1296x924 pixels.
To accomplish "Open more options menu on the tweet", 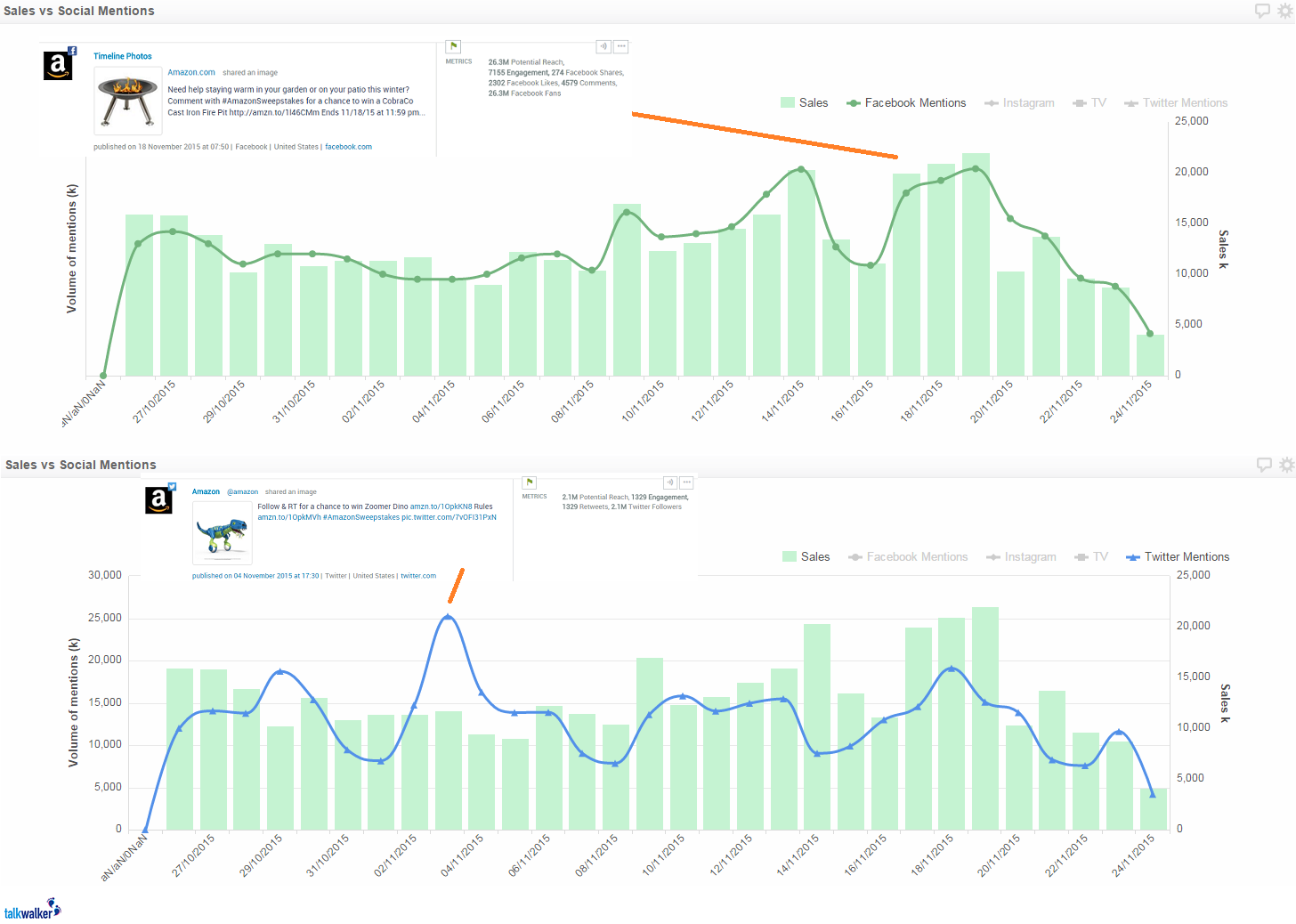I will click(x=686, y=482).
